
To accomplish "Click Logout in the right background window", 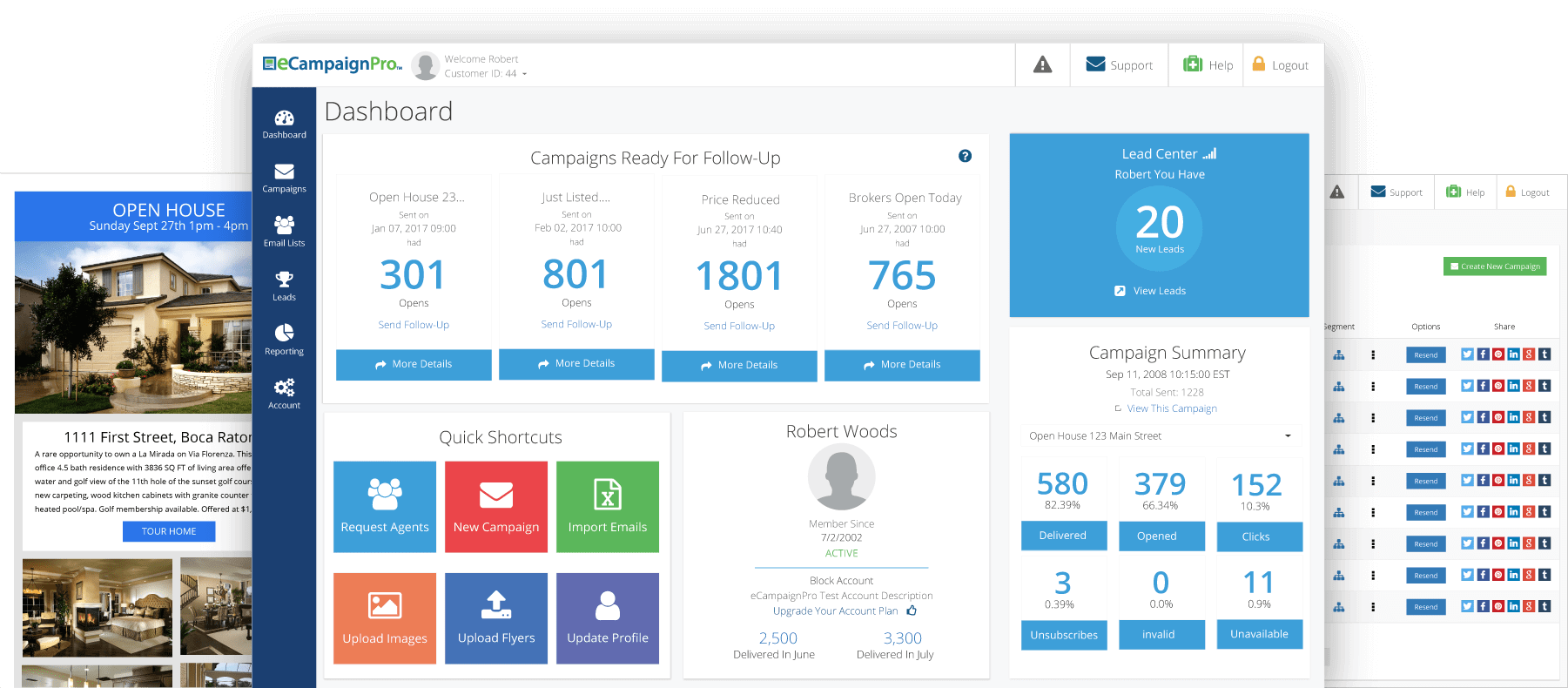I will coord(1527,192).
